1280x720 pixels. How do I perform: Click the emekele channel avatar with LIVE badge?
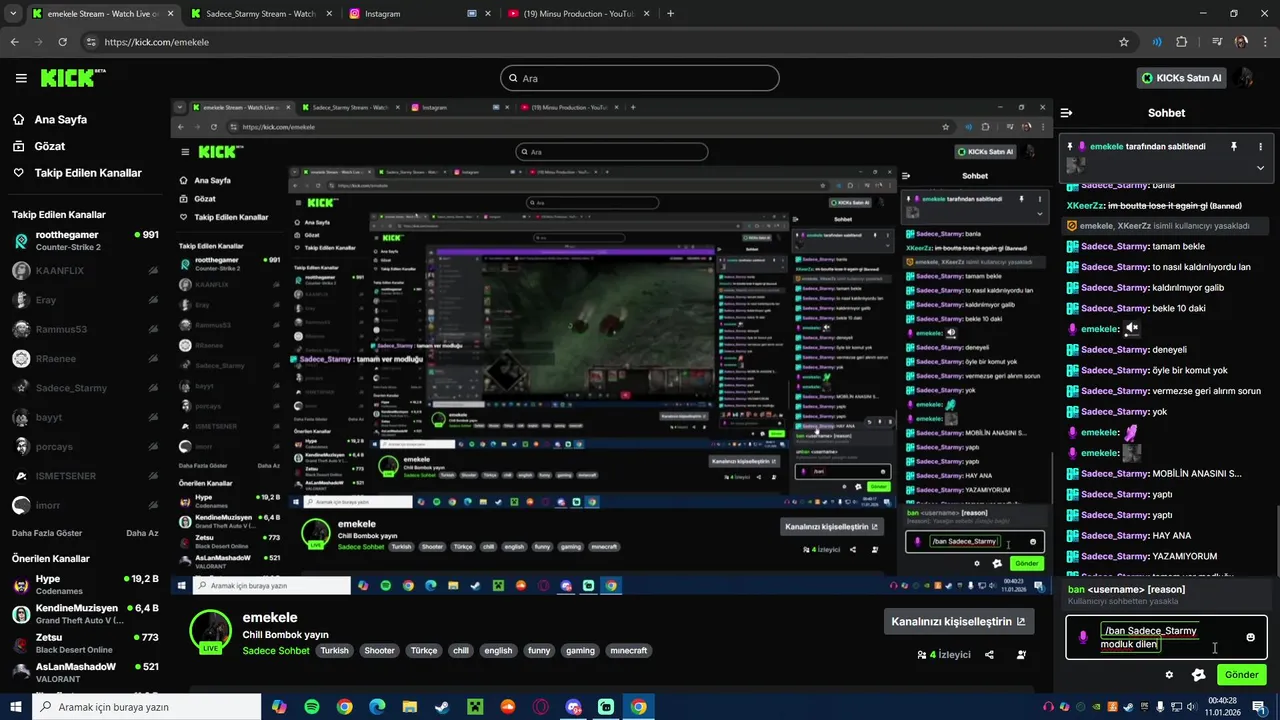point(210,631)
